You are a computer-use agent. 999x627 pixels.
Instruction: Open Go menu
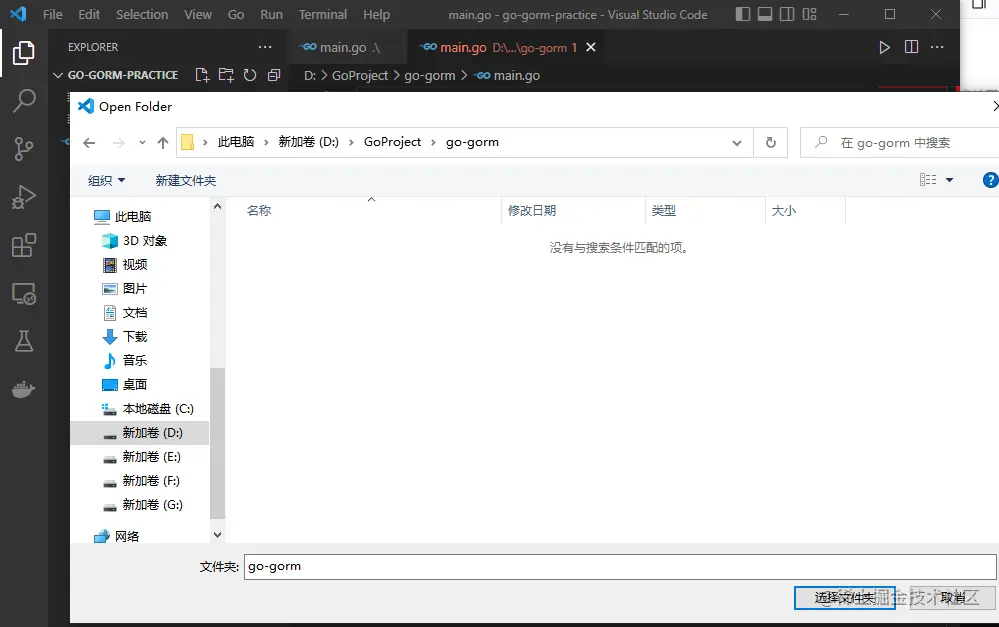tap(236, 14)
